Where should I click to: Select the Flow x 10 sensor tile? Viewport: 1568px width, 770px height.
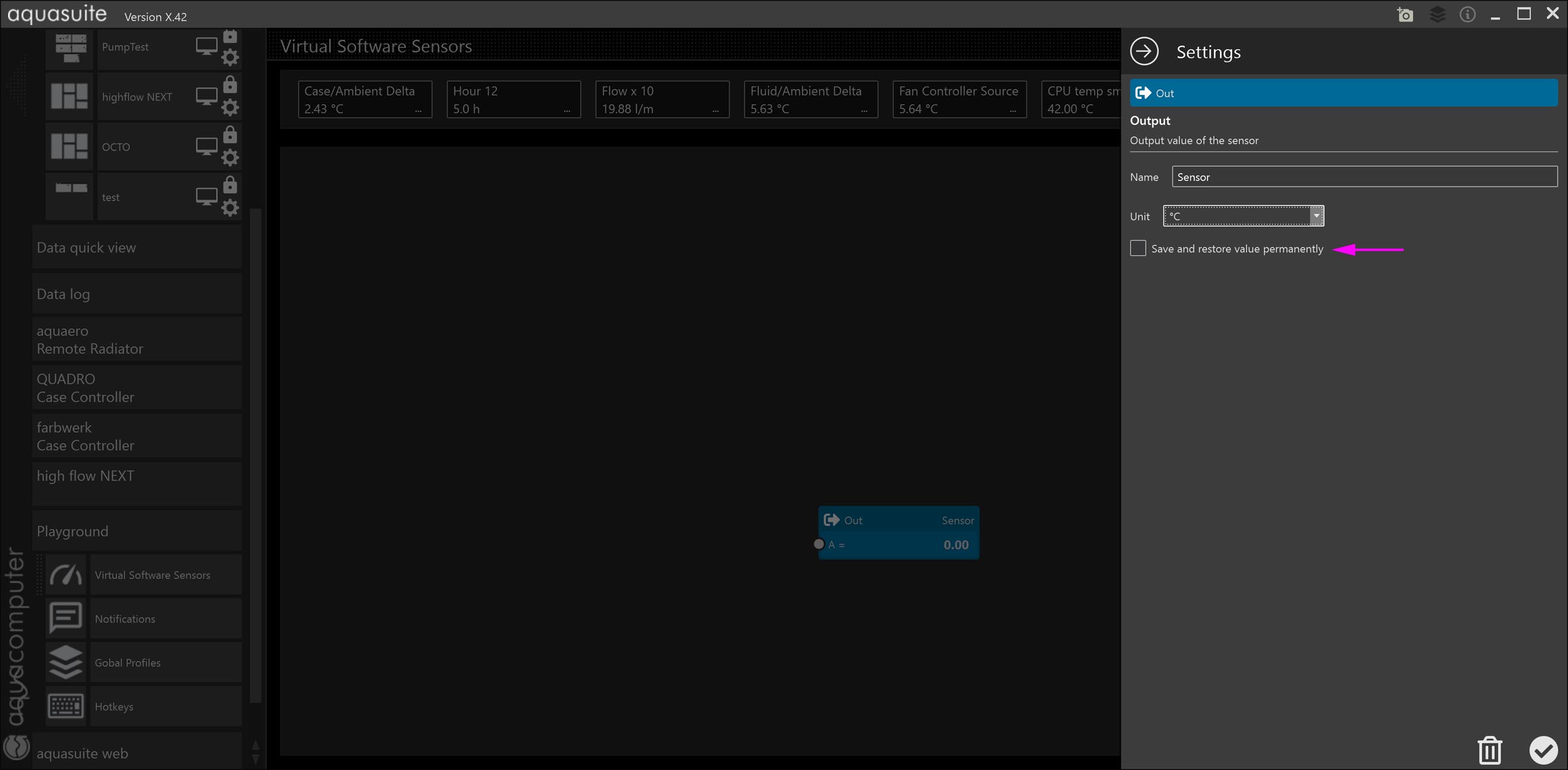[662, 99]
